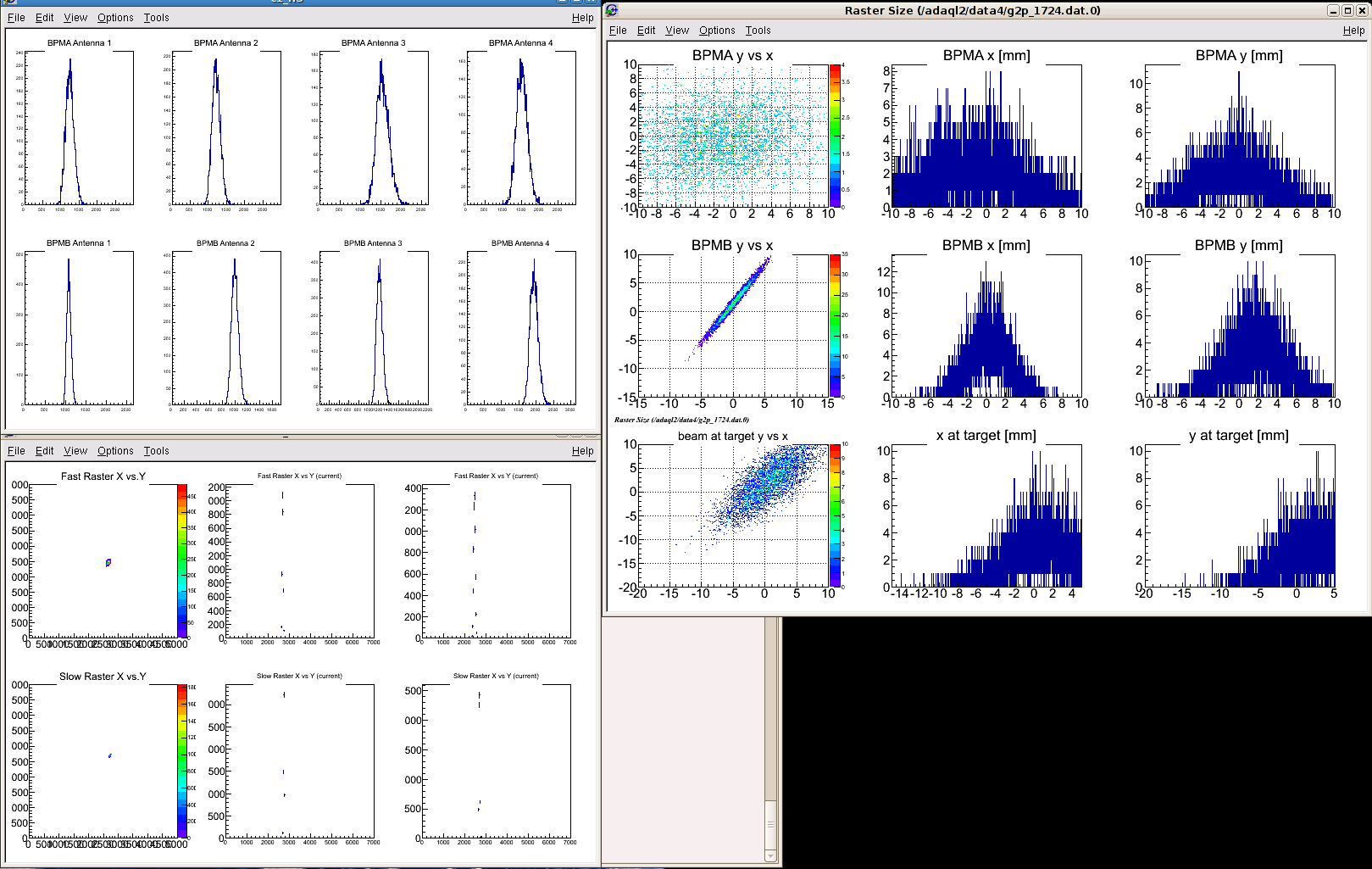1372x869 pixels.
Task: Click the 'x at target [mm]' title
Action: click(x=986, y=435)
